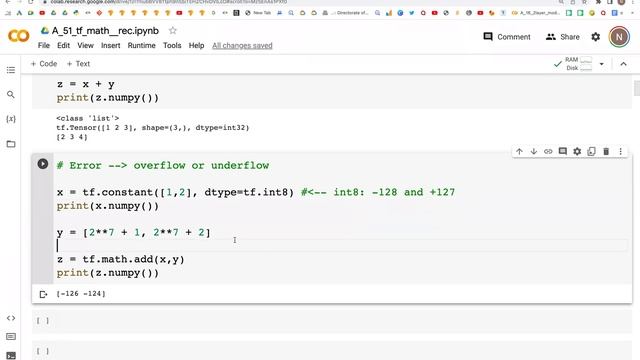Viewport: 640px width, 360px height.
Task: Open the Edit menu
Action: point(63,45)
